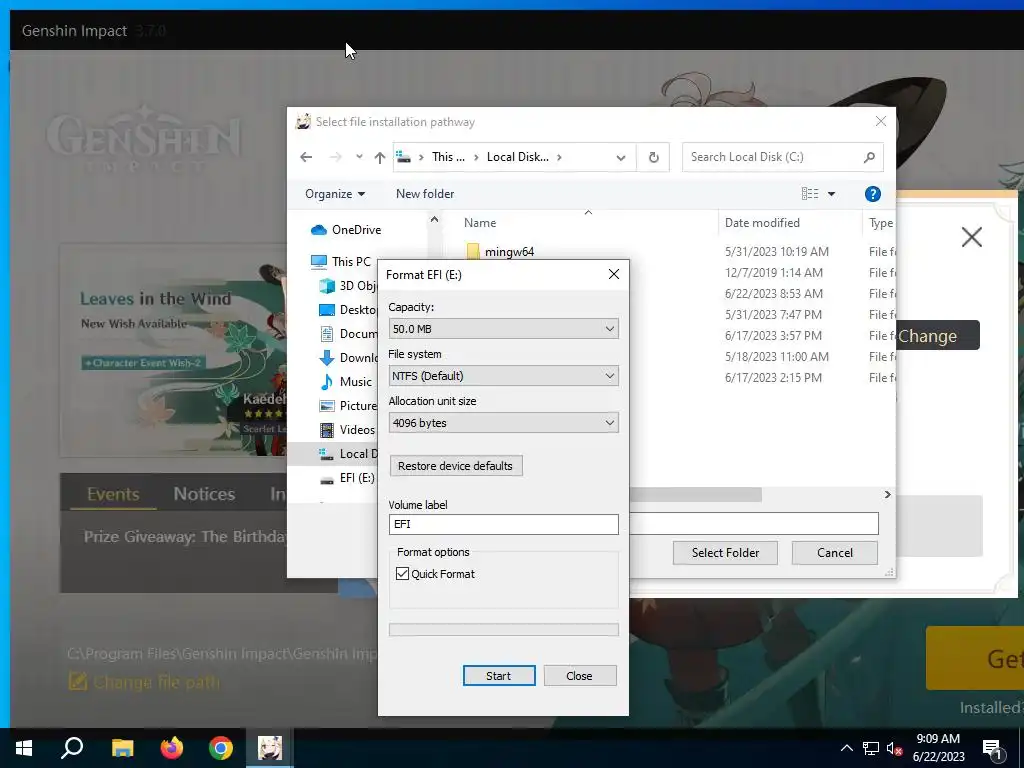Open taskbar search

[x=72, y=748]
